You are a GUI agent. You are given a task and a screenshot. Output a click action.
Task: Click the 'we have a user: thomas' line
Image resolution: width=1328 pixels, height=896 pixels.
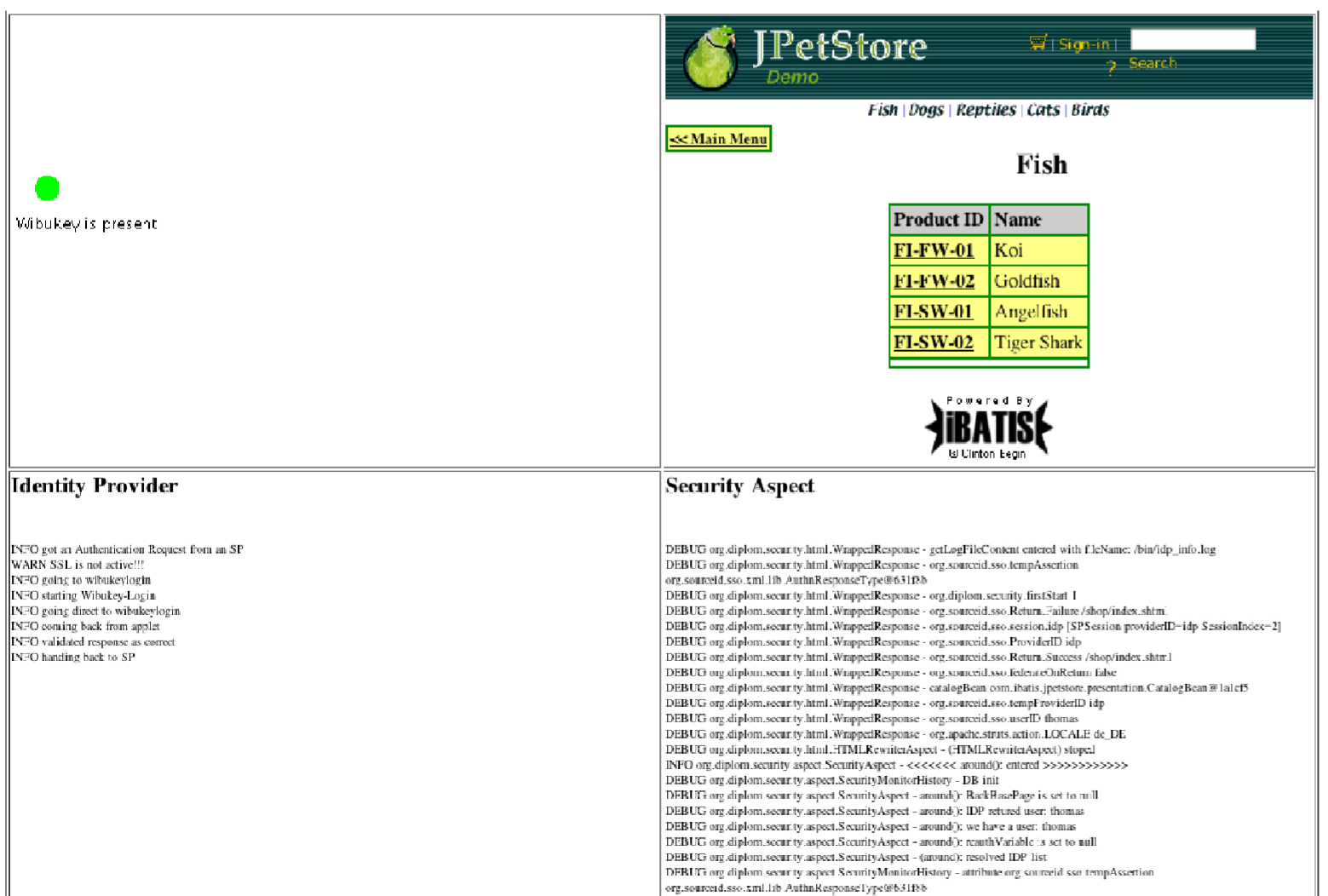click(871, 826)
